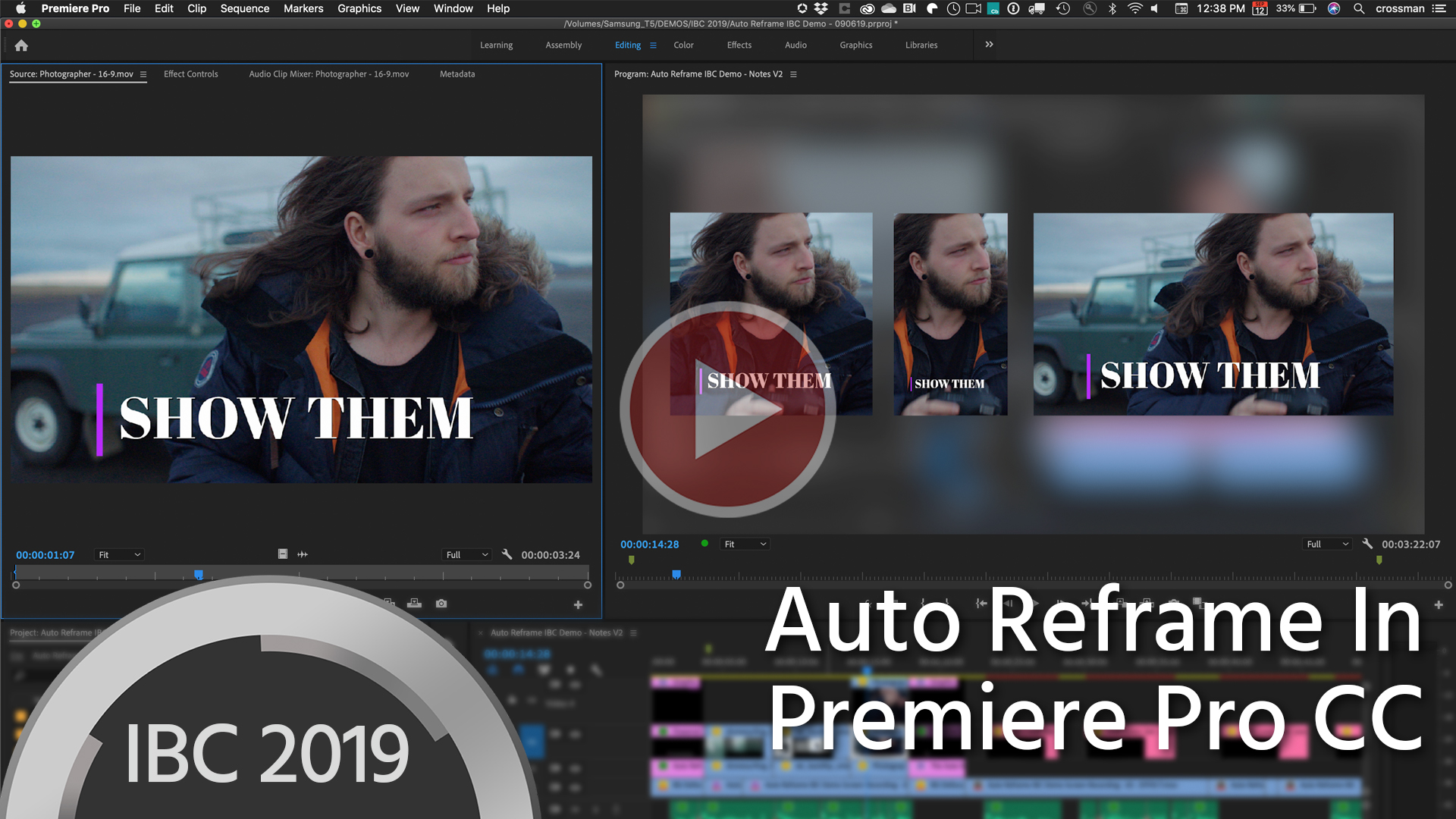Go to the Home screen icon
The image size is (1456, 819).
tap(21, 45)
